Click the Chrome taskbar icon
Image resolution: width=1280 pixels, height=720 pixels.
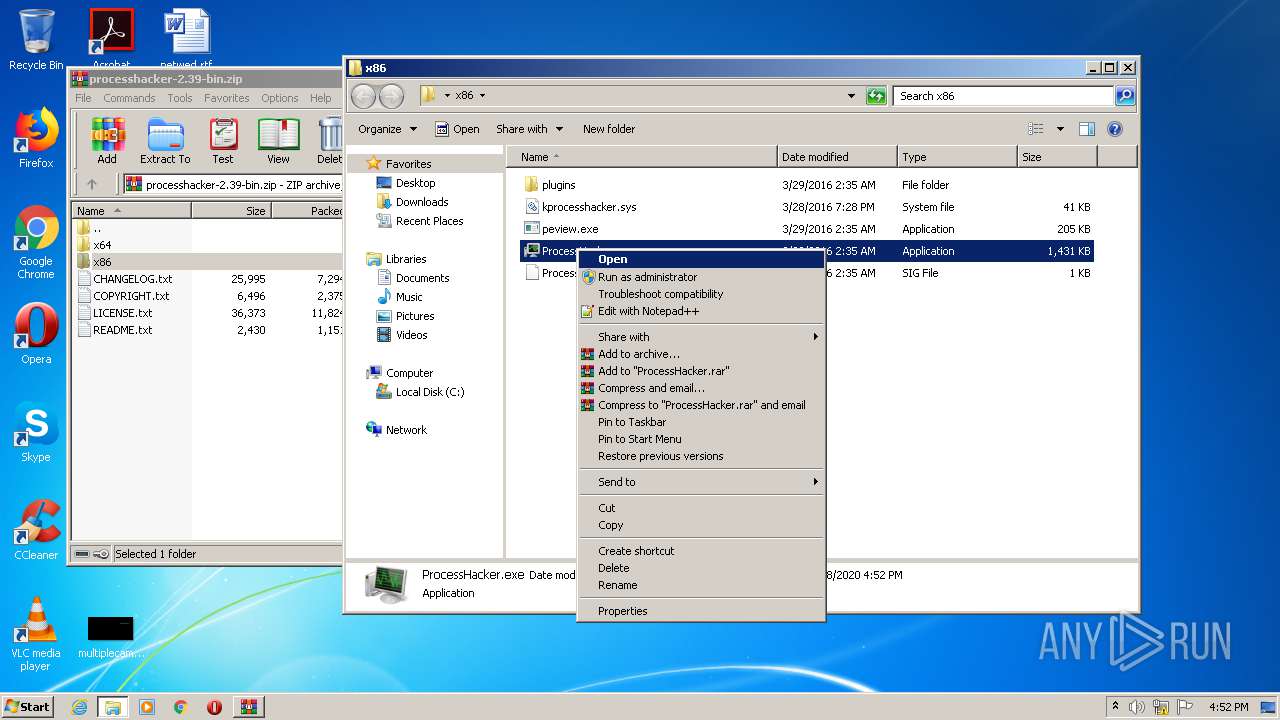pyautogui.click(x=180, y=707)
